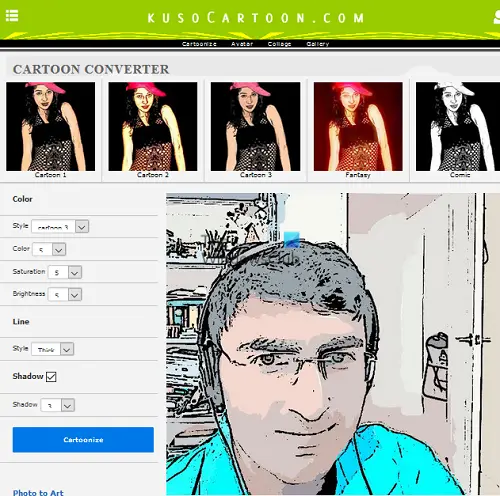The image size is (500, 496).
Task: Open the Color Style dropdown
Action: tap(60, 226)
